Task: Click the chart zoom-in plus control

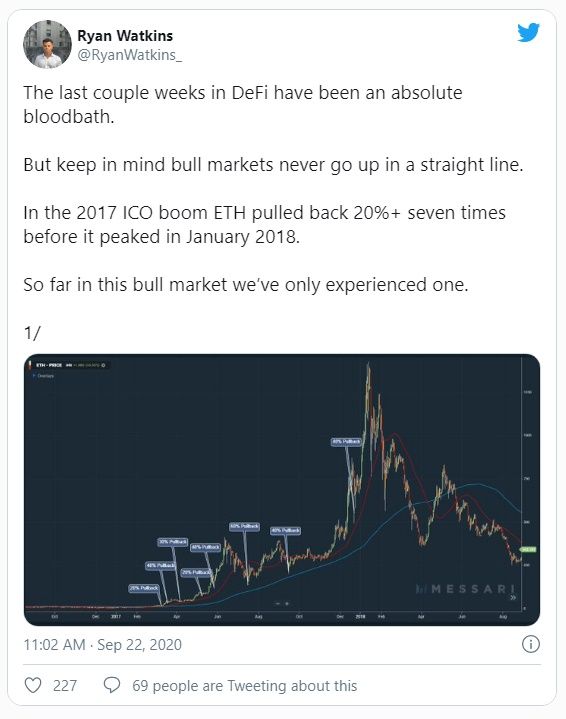Action: [x=287, y=603]
